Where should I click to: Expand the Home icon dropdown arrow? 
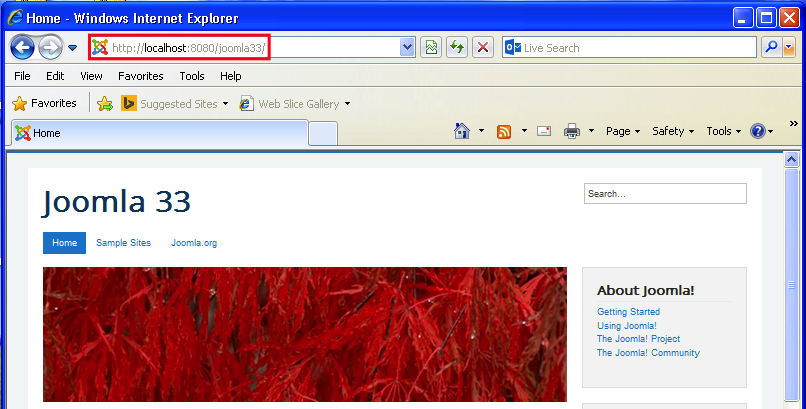tap(481, 131)
